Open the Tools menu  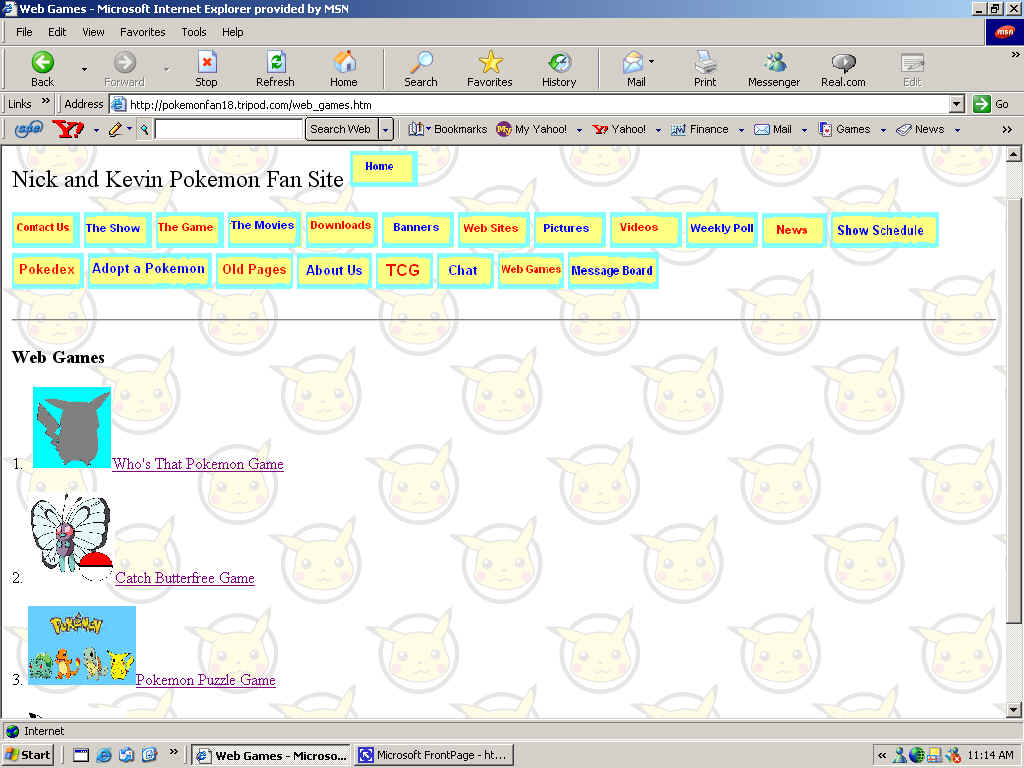tap(194, 32)
